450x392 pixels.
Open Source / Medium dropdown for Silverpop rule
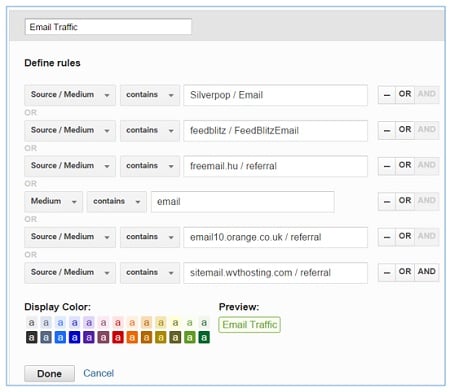pos(70,95)
